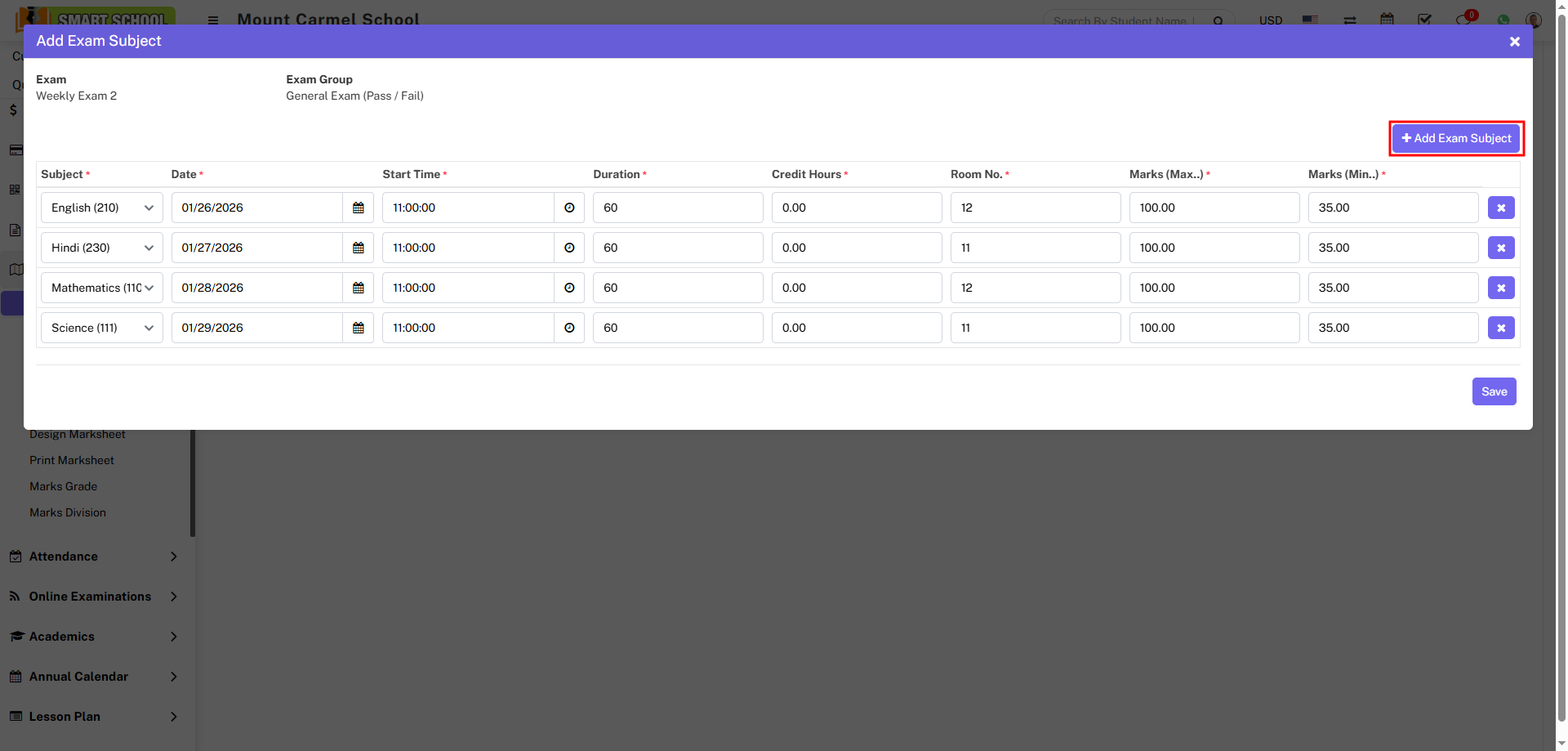Open the notifications bell in the header

1464,21
